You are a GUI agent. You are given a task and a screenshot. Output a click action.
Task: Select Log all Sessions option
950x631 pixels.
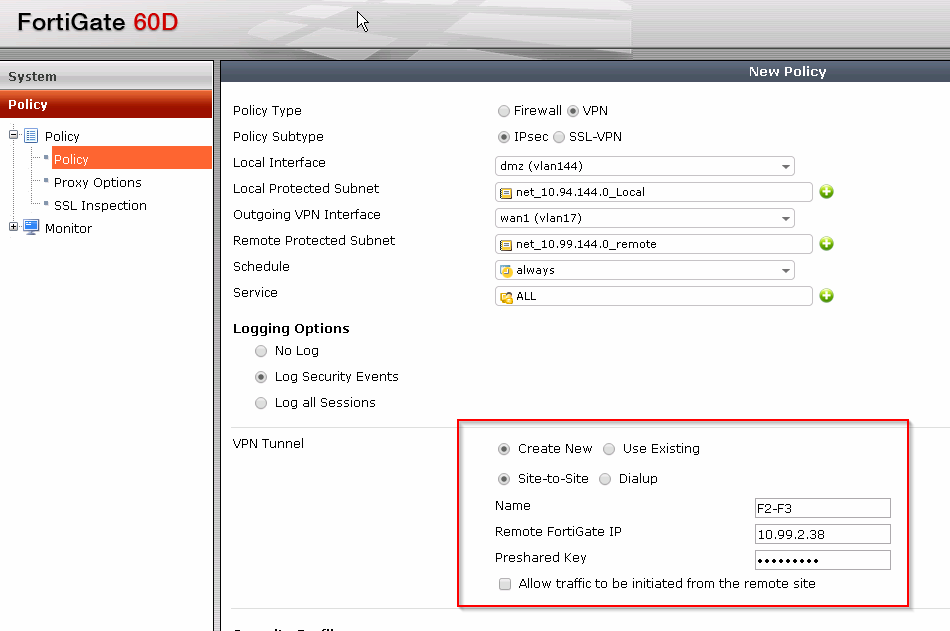(261, 403)
